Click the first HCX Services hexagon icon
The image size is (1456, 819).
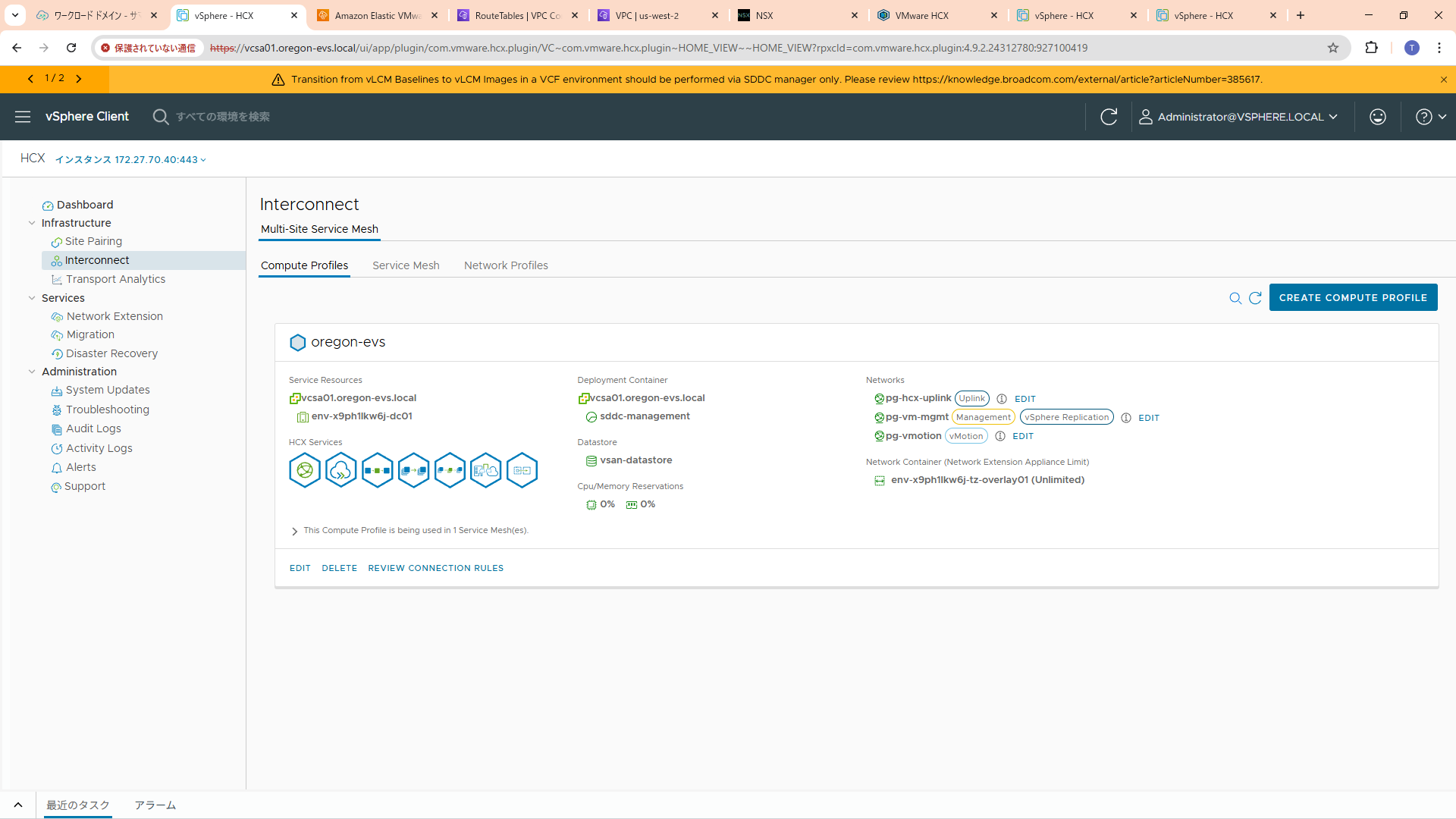pos(305,470)
